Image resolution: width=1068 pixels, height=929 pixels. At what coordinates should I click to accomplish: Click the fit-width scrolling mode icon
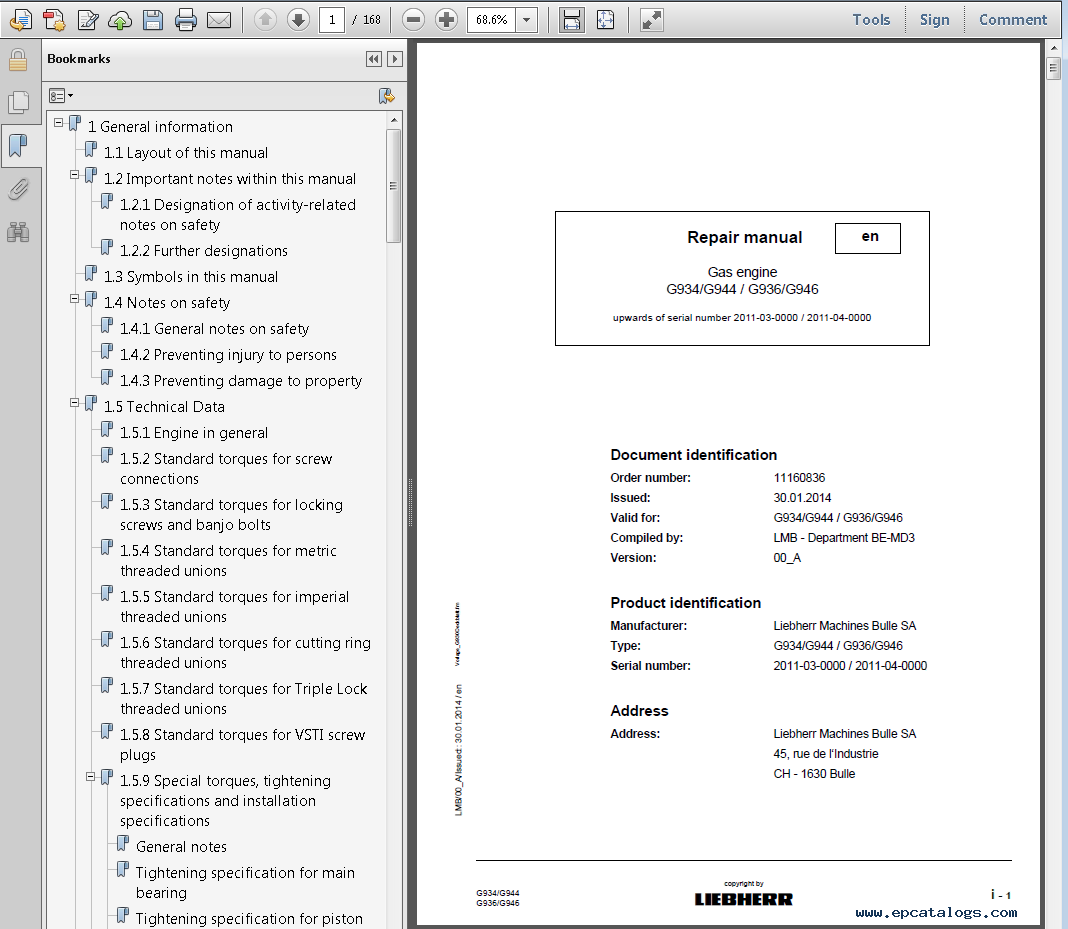click(571, 20)
